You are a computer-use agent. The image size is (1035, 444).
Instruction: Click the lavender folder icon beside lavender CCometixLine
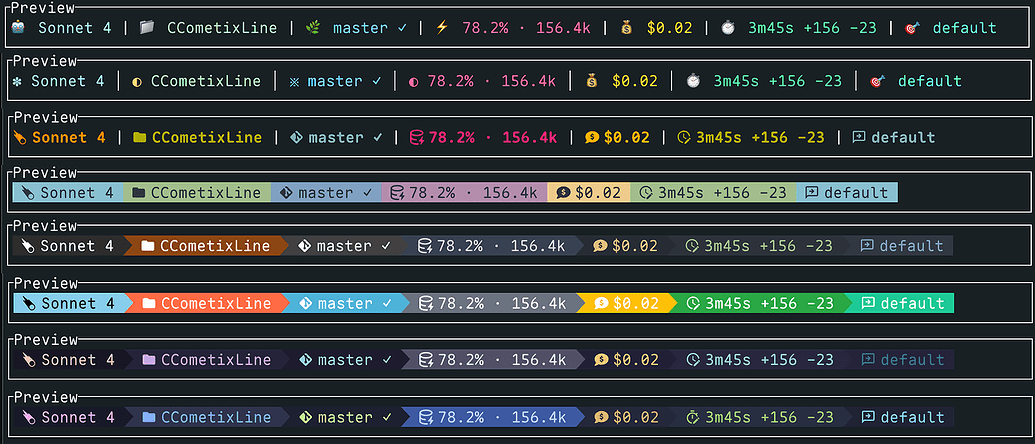click(149, 360)
